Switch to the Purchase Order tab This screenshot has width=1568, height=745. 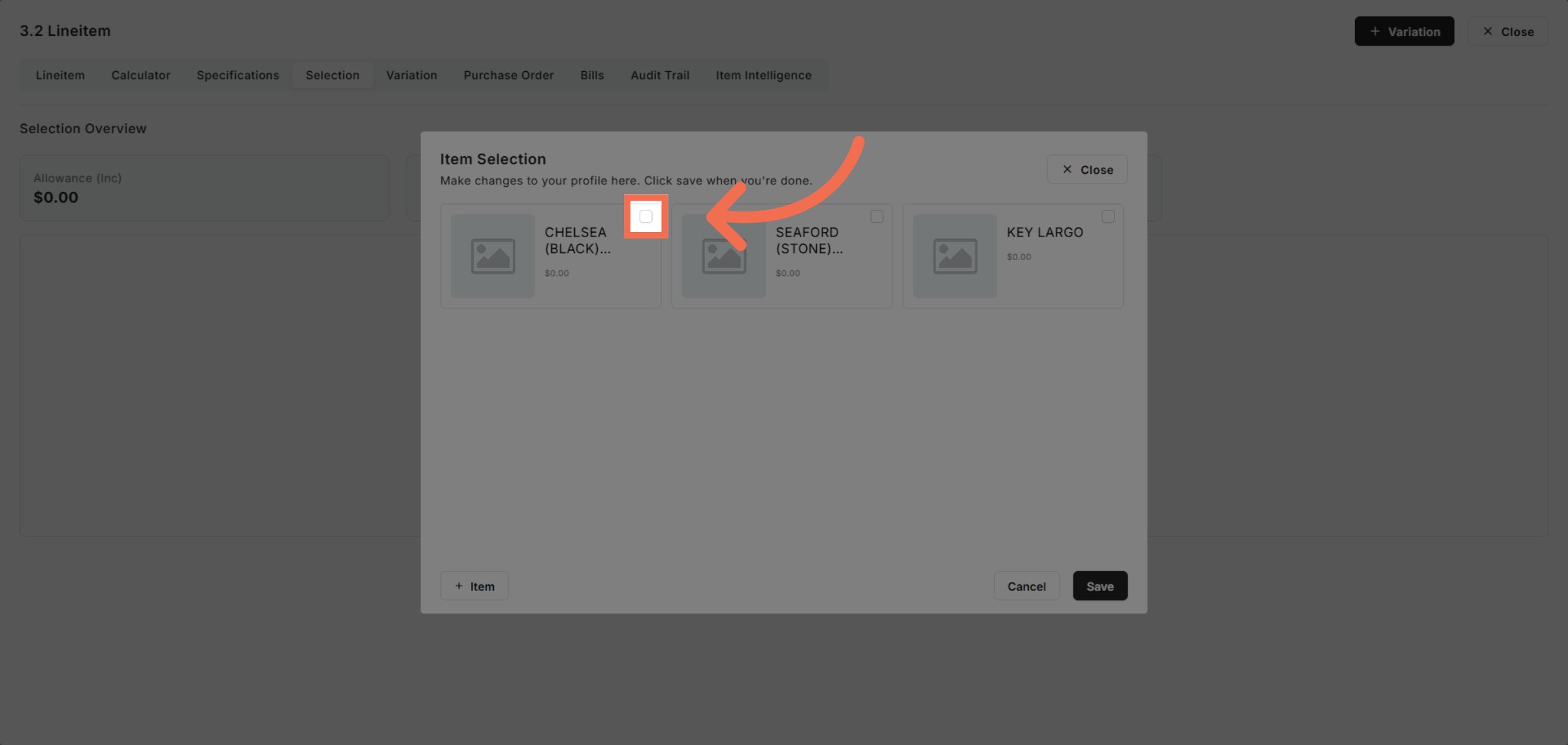point(508,75)
